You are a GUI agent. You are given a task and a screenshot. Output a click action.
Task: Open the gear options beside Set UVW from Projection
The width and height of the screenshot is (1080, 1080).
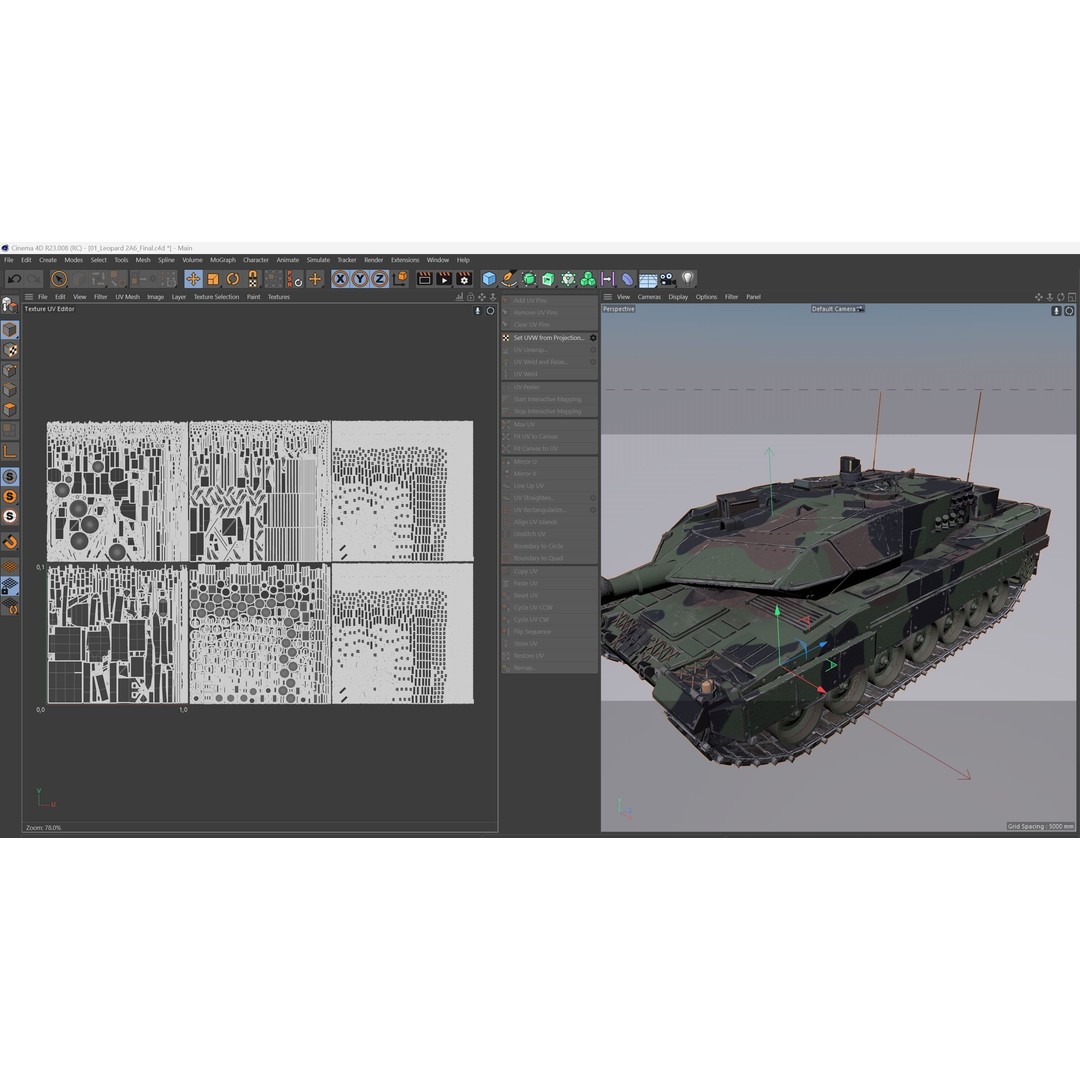tap(592, 337)
